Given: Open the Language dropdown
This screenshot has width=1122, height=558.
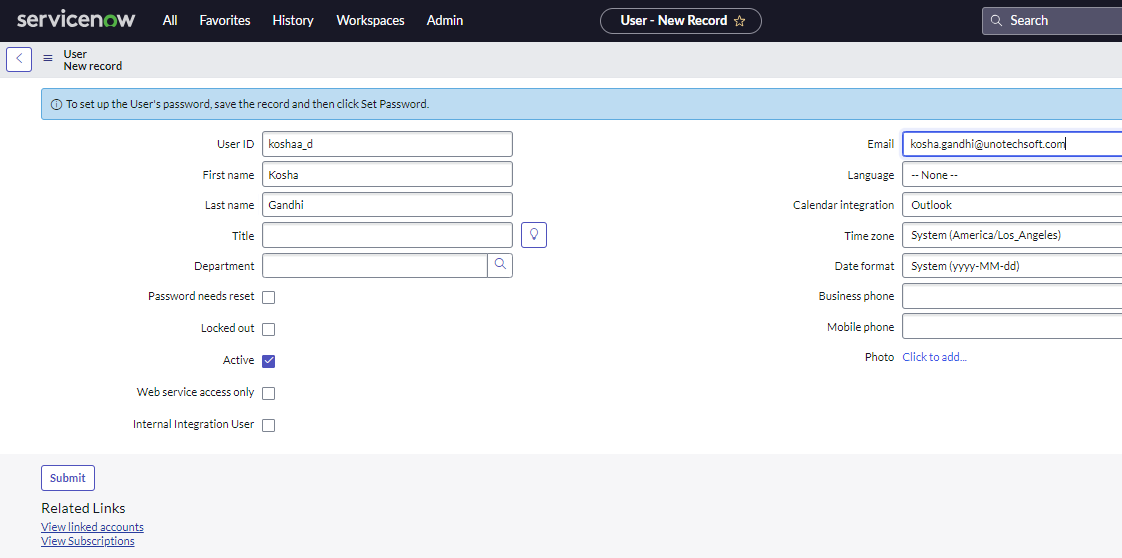Looking at the screenshot, I should coord(1010,175).
